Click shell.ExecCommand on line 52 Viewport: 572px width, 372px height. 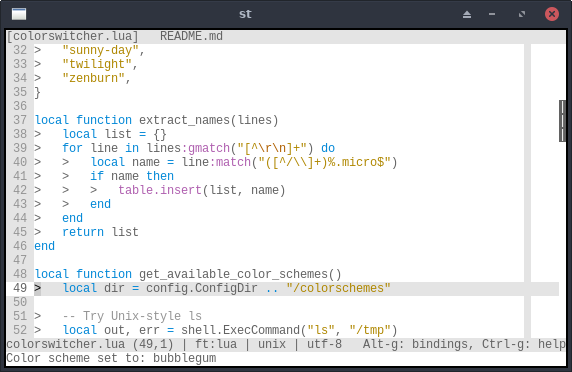[240, 330]
